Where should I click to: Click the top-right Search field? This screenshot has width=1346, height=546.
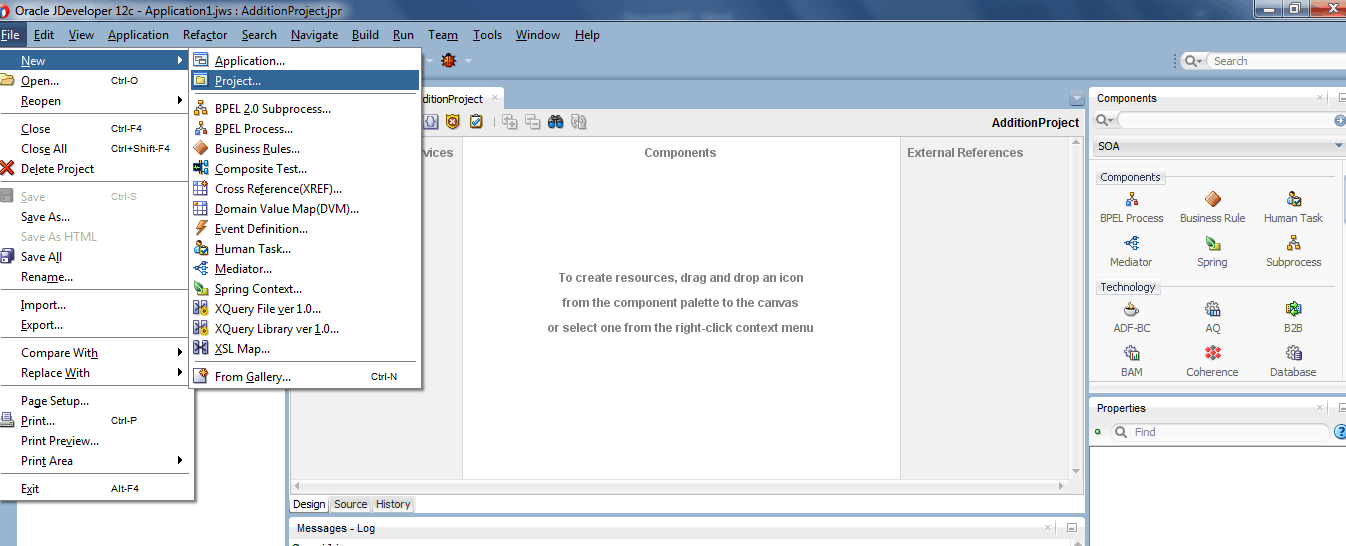[x=1276, y=61]
